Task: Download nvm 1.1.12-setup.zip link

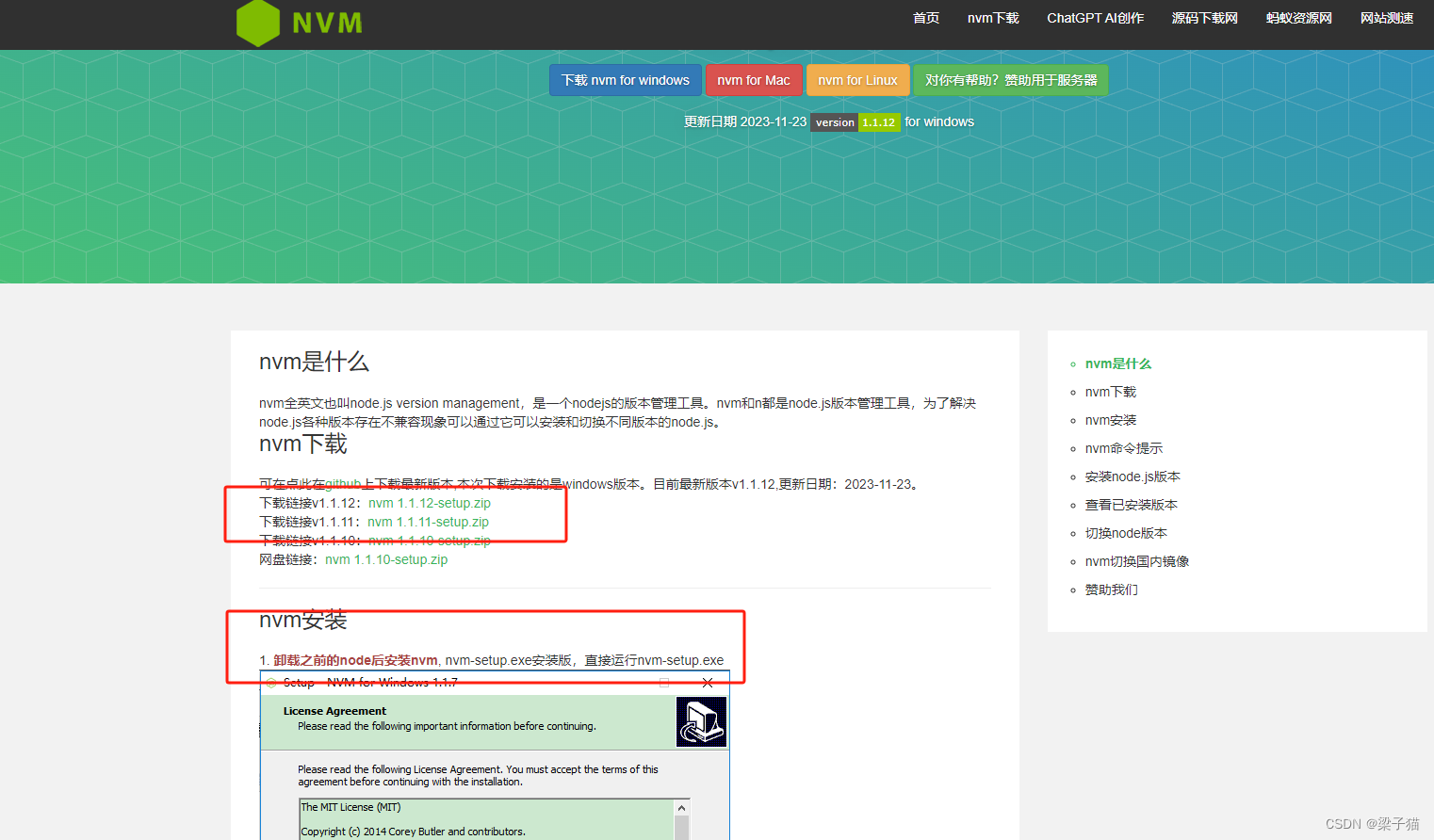Action: click(430, 503)
